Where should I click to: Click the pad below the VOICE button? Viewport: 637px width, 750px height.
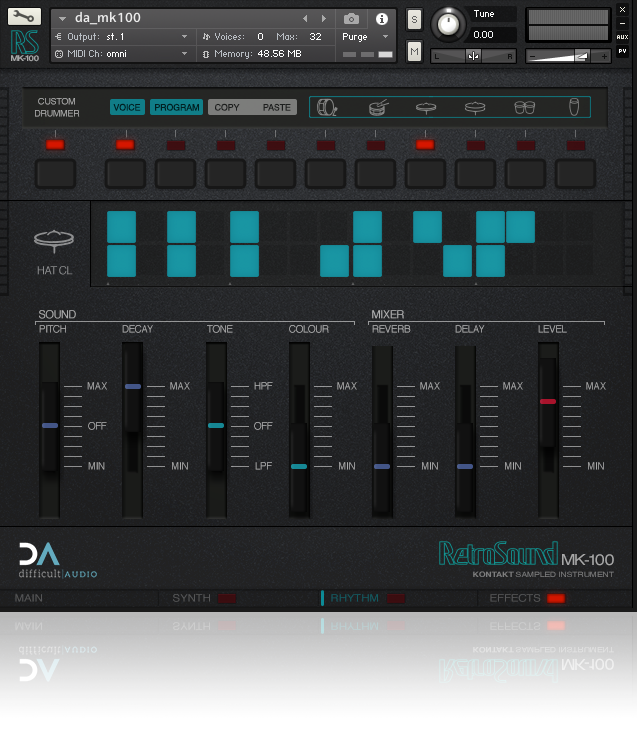point(125,173)
